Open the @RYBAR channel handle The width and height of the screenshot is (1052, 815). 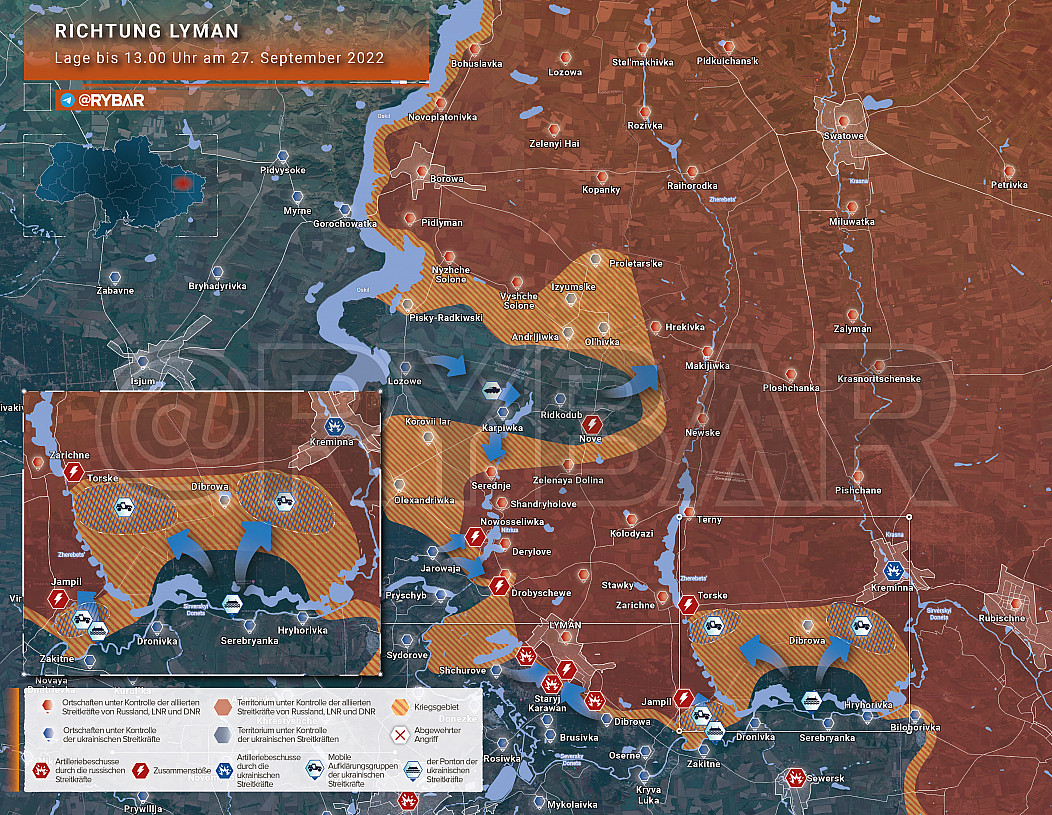point(106,100)
